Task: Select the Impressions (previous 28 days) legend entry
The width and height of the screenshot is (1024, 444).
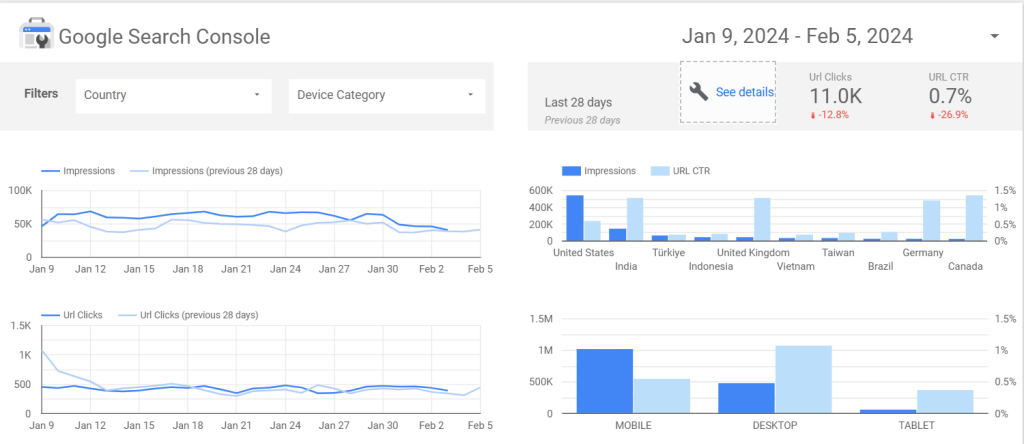Action: (x=206, y=171)
